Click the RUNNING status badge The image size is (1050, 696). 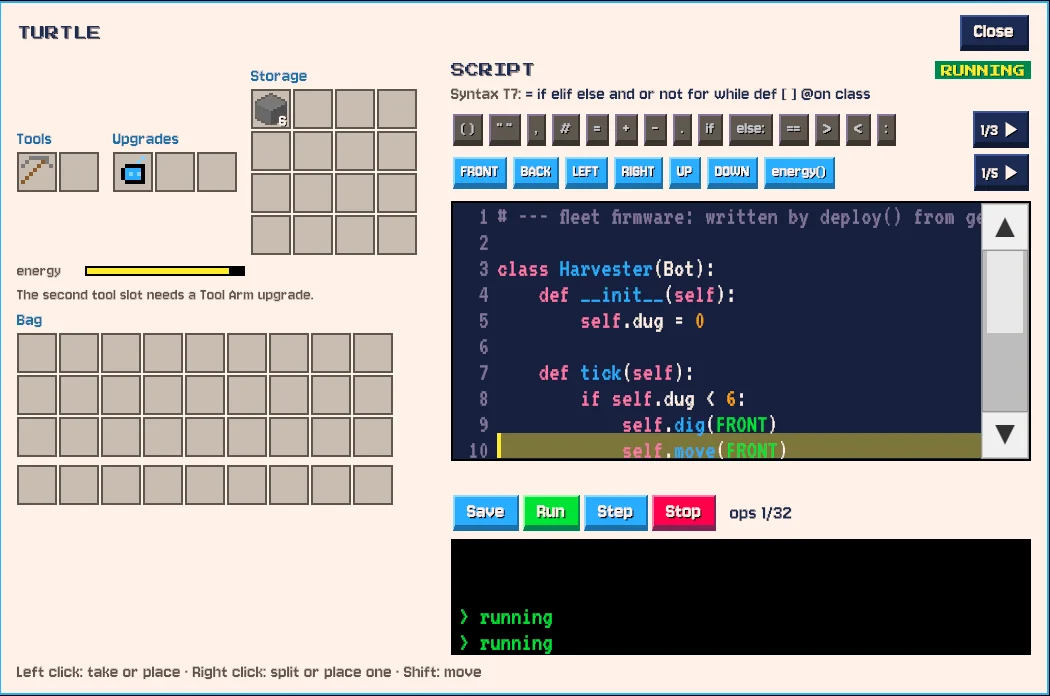pyautogui.click(x=982, y=70)
